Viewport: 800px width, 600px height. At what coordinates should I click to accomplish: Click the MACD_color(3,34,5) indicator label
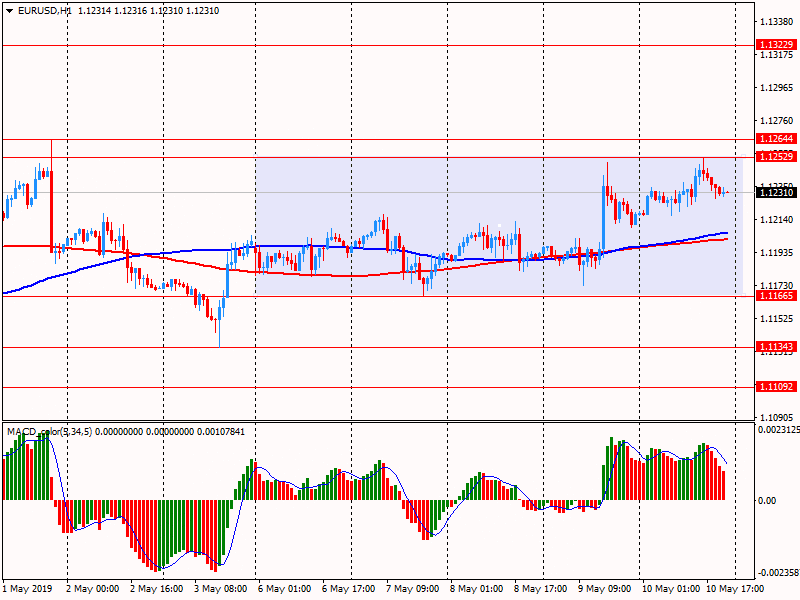click(62, 432)
